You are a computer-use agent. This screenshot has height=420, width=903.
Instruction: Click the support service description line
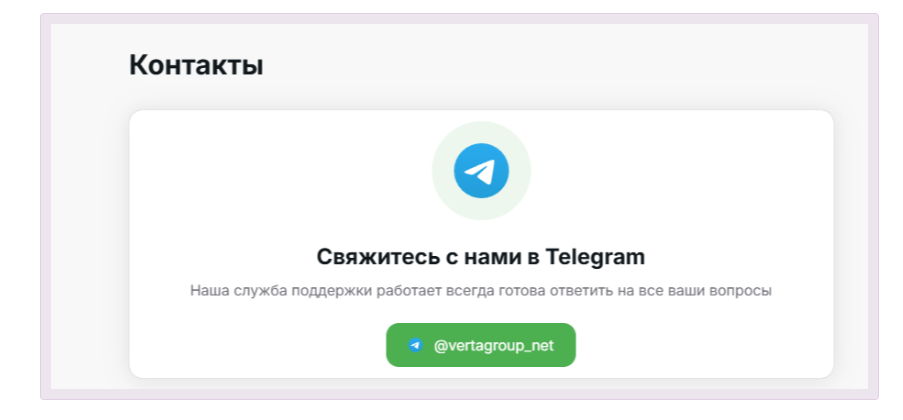click(x=481, y=291)
